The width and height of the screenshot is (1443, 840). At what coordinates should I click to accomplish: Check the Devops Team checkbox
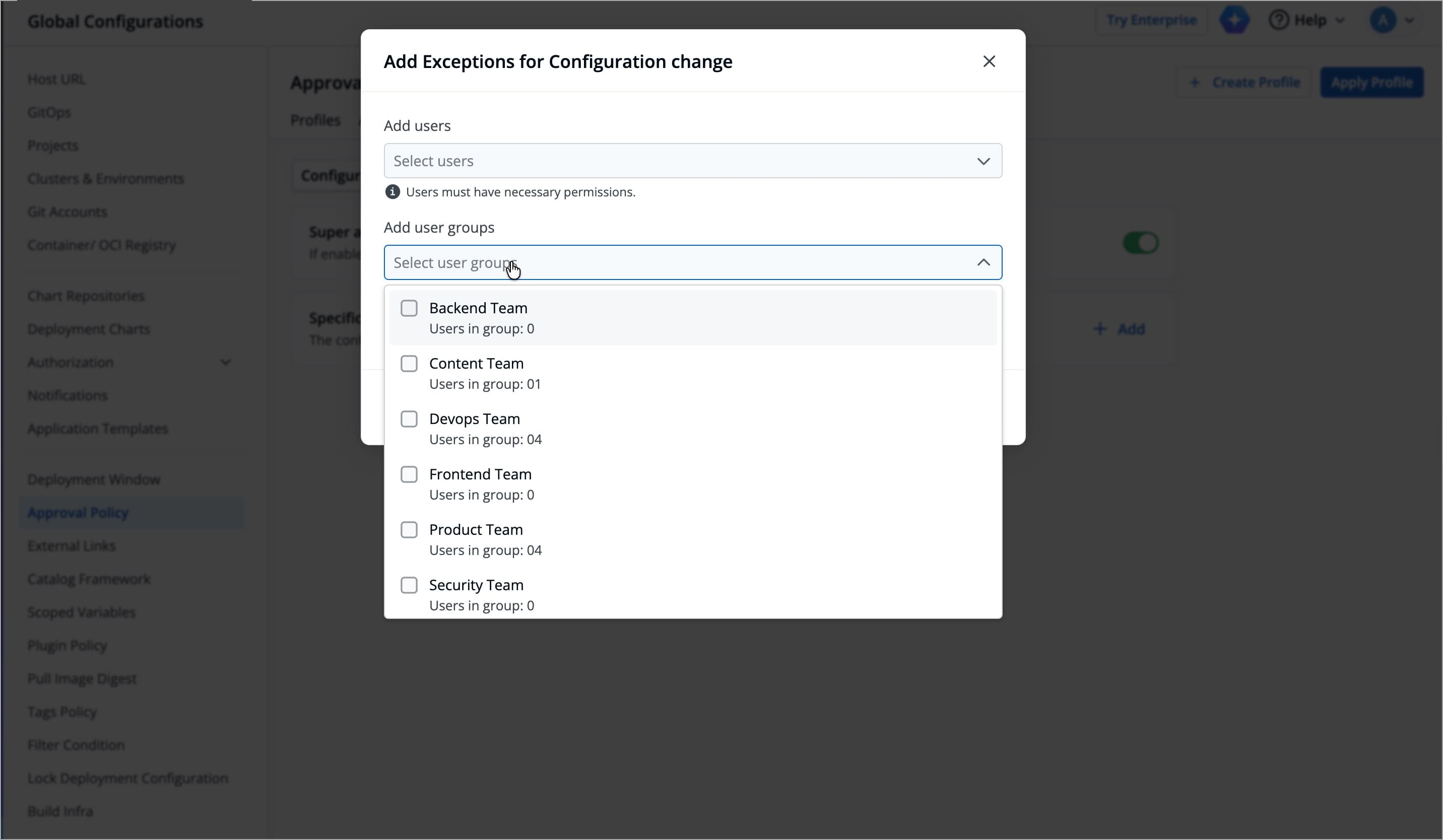pos(410,419)
